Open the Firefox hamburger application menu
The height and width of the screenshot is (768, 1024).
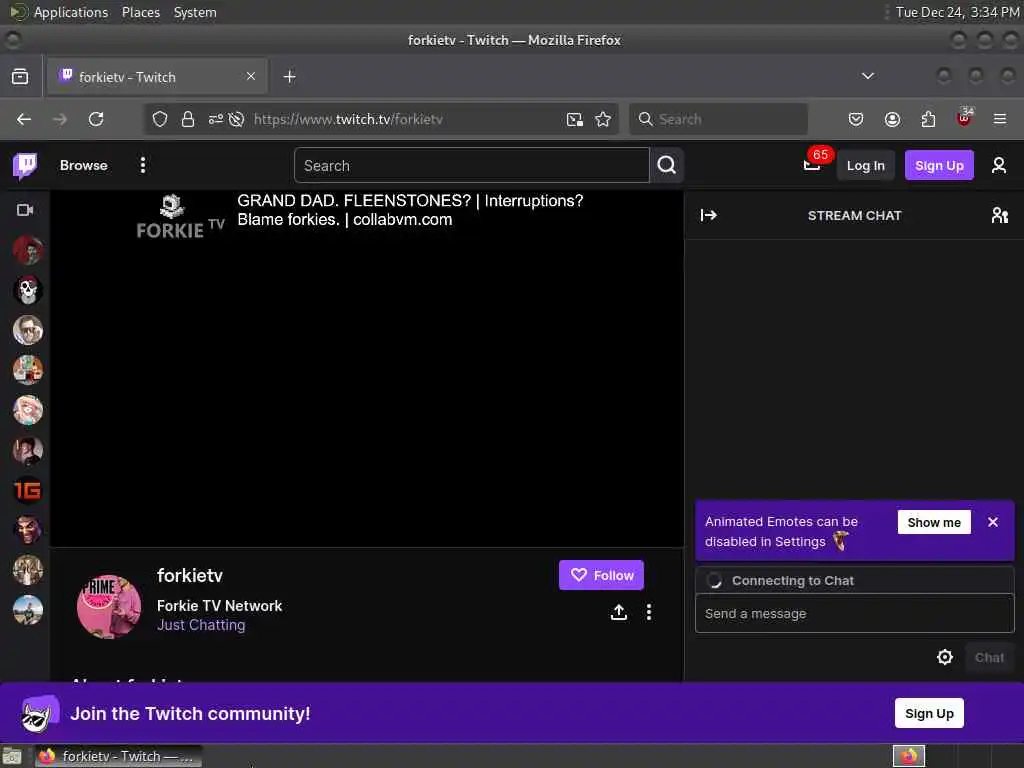(x=999, y=119)
